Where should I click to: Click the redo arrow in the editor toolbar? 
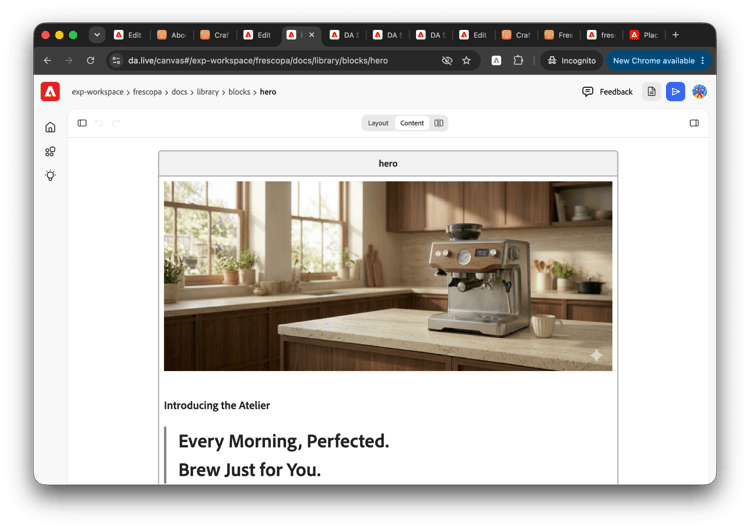click(x=116, y=123)
